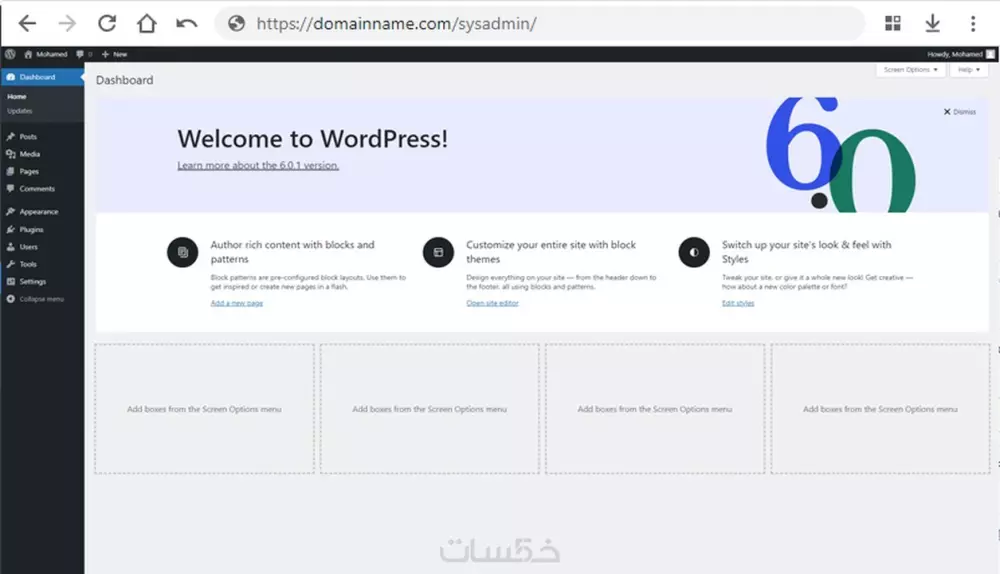The image size is (1000, 574).
Task: Reload the page with the refresh icon
Action: (107, 24)
